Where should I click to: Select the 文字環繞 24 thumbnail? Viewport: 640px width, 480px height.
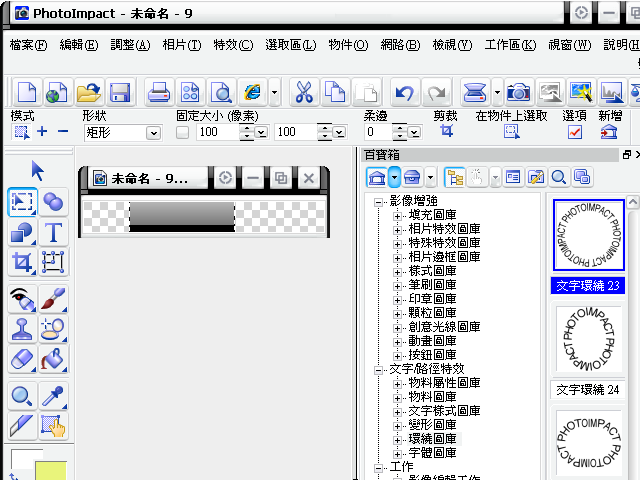(x=588, y=340)
